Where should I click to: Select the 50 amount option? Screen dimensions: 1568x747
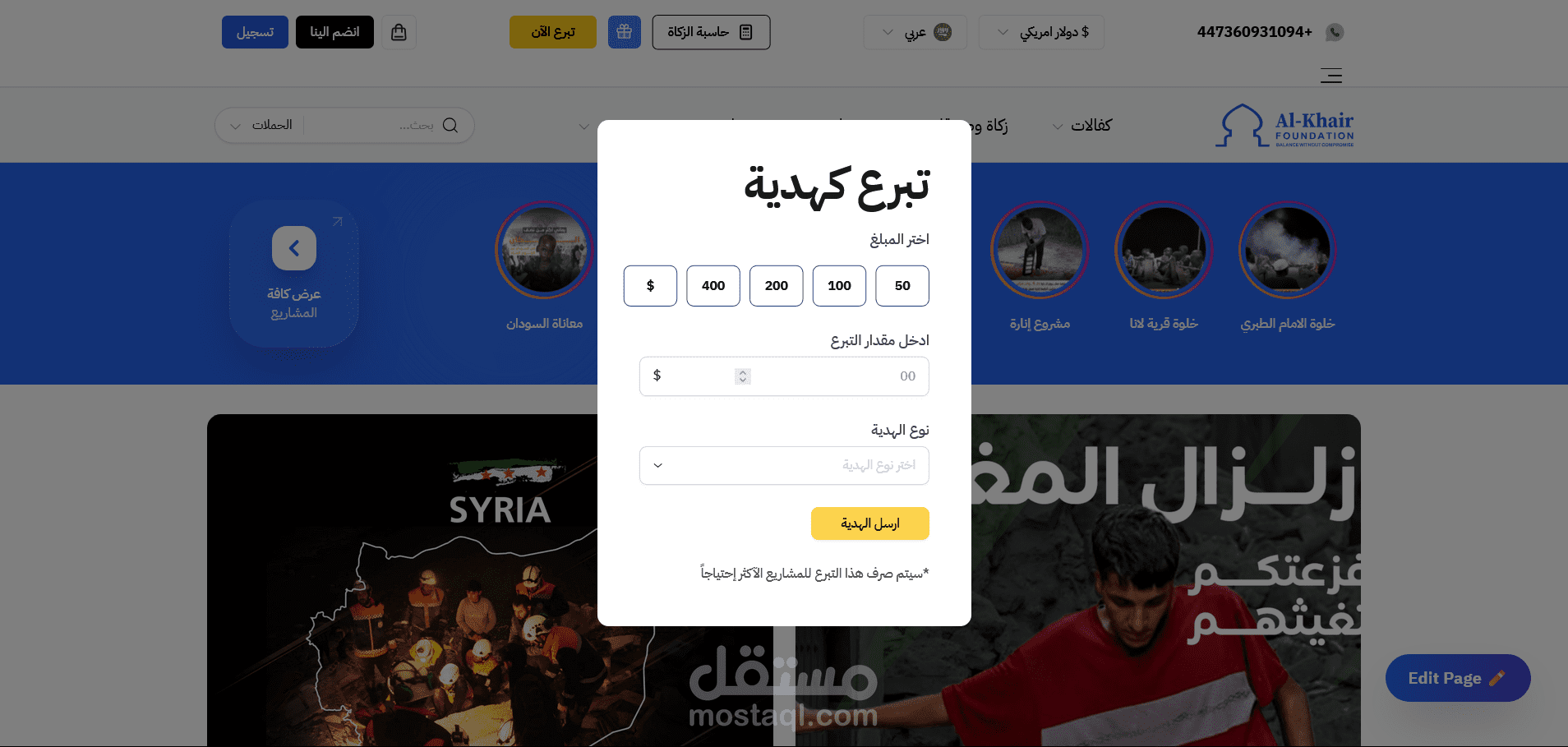[x=902, y=286]
